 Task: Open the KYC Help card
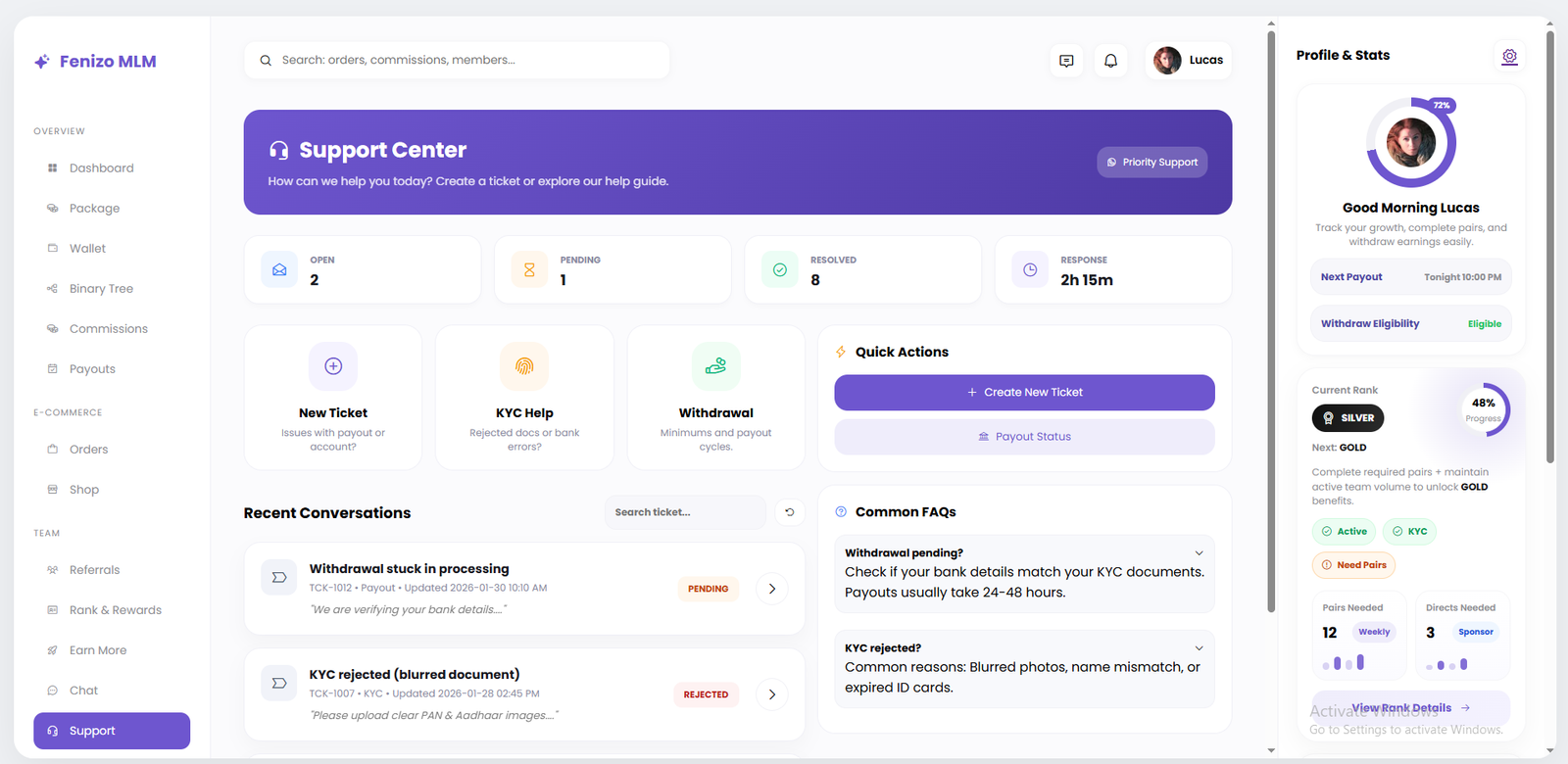click(524, 398)
